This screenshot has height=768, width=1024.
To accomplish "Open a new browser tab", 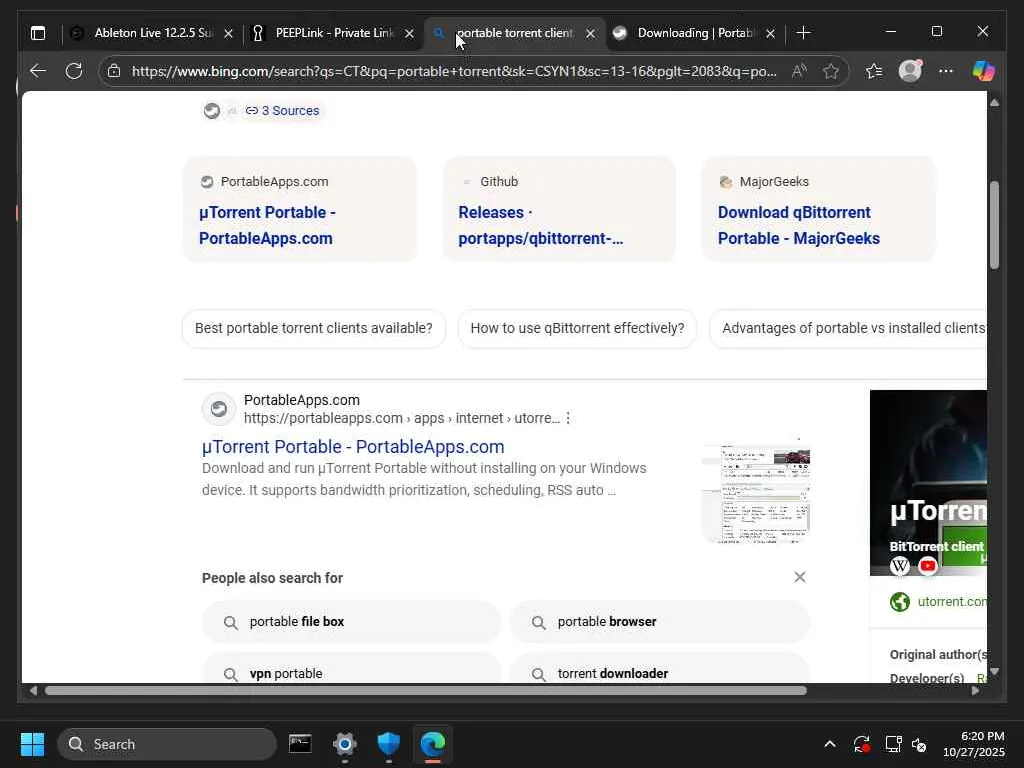I will click(x=804, y=33).
